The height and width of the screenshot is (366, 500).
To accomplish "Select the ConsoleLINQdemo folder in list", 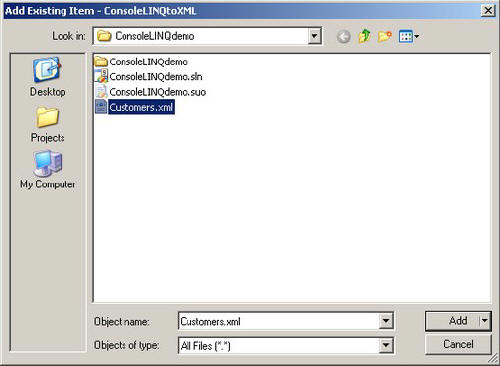I will point(141,62).
